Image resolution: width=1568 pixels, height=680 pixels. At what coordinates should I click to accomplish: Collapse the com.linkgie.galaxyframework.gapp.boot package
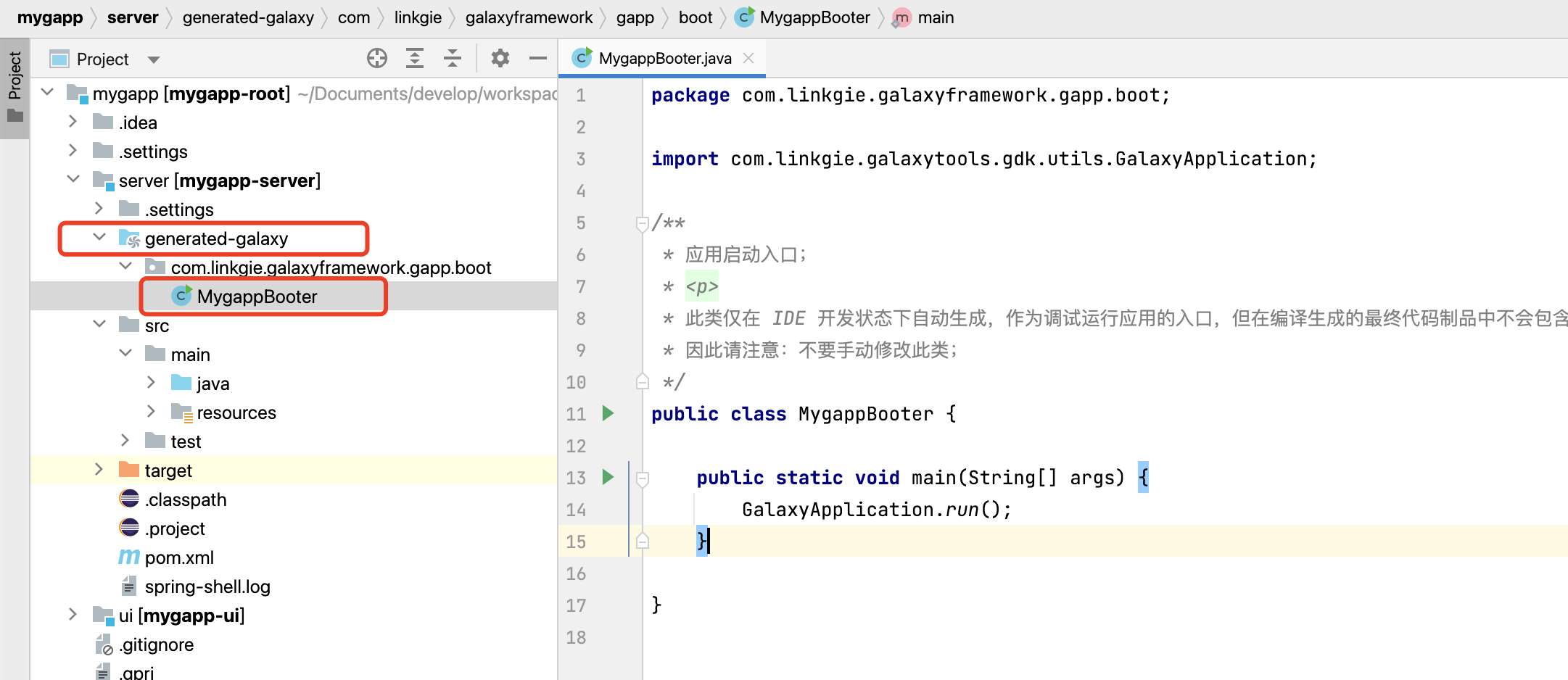125,267
